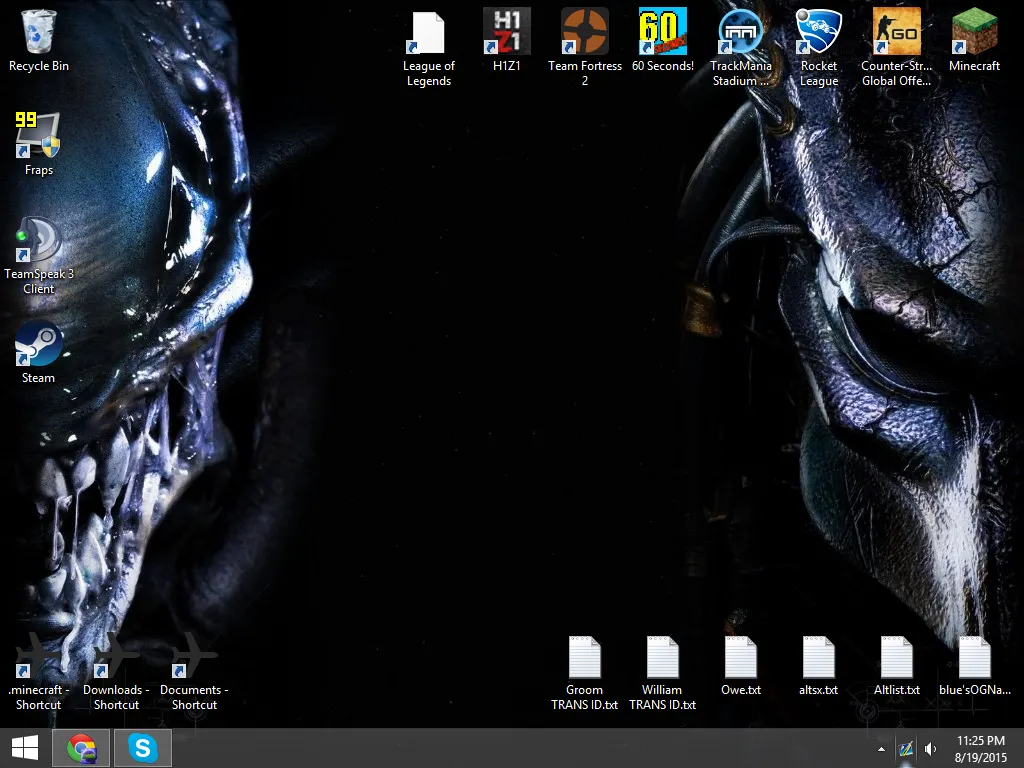Open Skype from the taskbar
This screenshot has height=768, width=1024.
[143, 748]
